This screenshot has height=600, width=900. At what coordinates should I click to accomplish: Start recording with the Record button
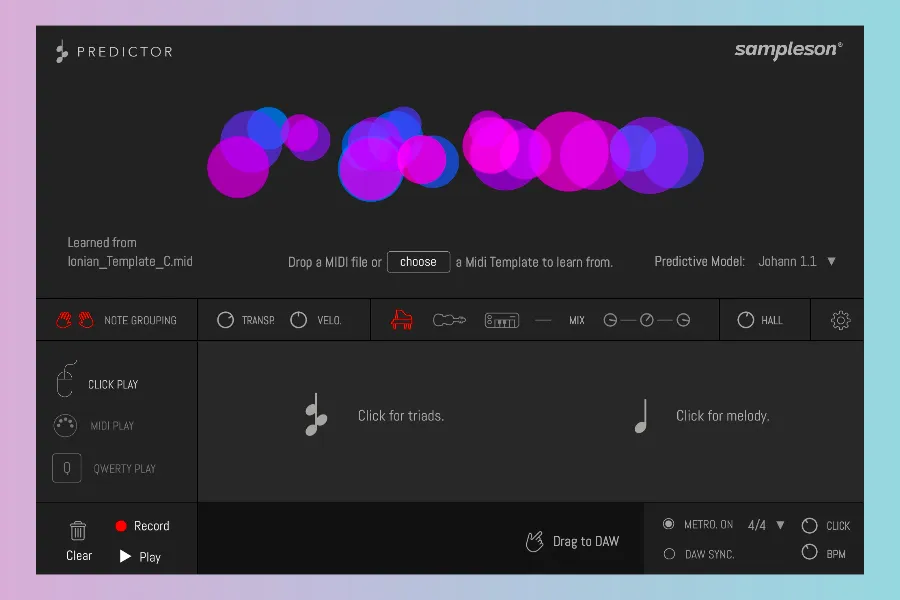tap(121, 526)
